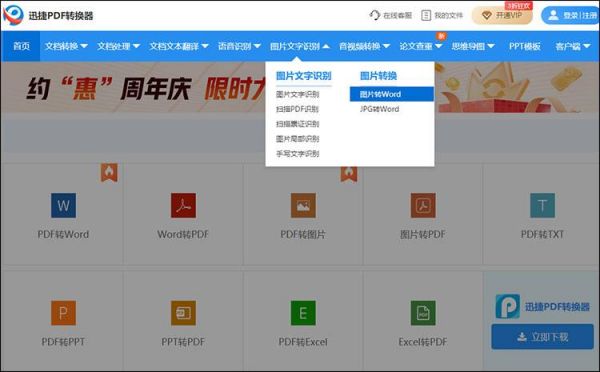Screen dimensions: 600x372
Task: Expand the 音视频转换 dropdown menu
Action: tap(364, 46)
